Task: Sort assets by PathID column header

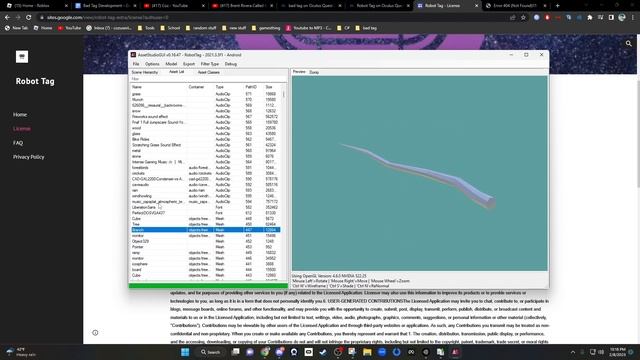Action: 253,87
